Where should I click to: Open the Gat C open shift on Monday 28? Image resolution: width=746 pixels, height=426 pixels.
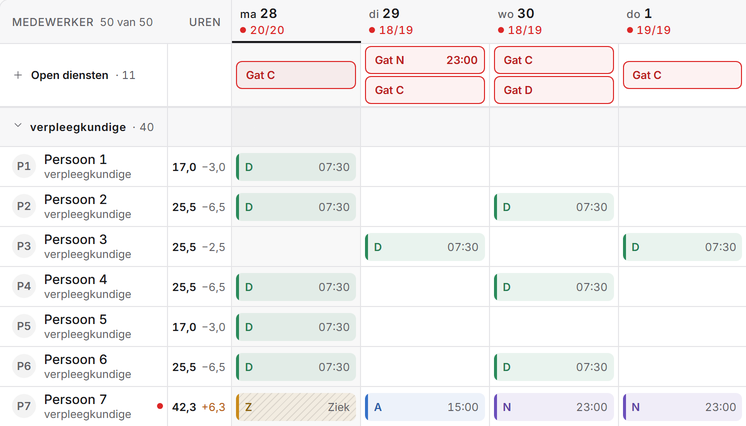tap(296, 75)
